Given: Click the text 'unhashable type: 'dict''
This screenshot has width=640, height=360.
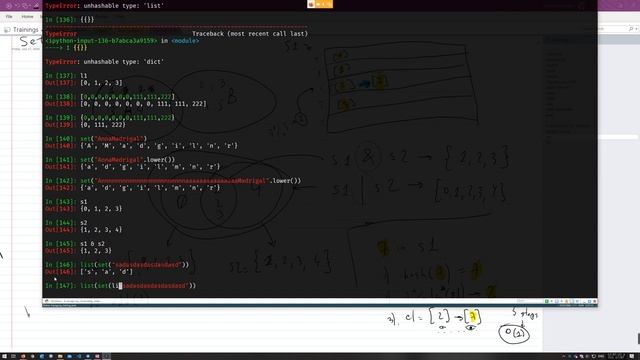Looking at the screenshot, I should (x=123, y=62).
